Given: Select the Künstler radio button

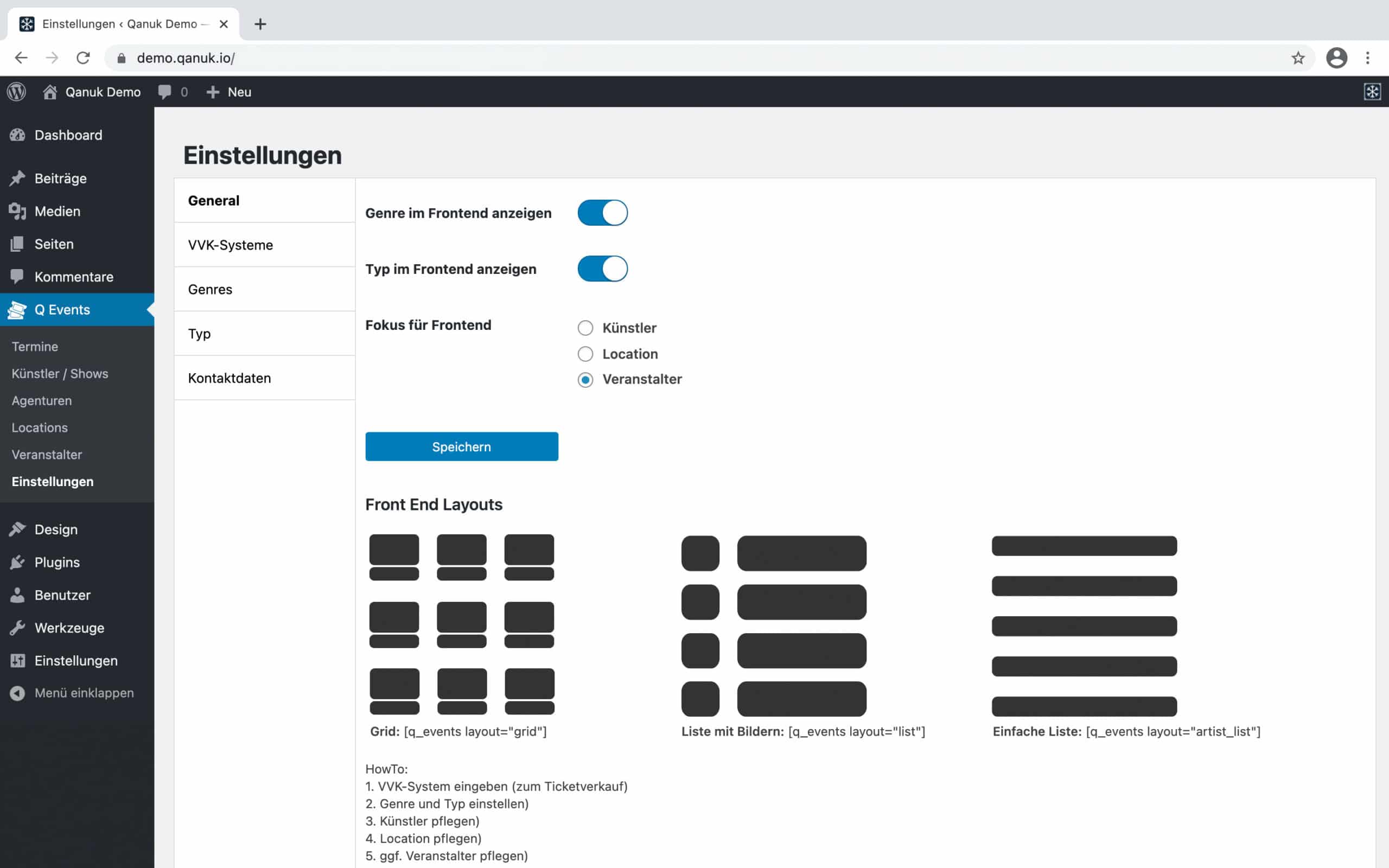Looking at the screenshot, I should (585, 328).
